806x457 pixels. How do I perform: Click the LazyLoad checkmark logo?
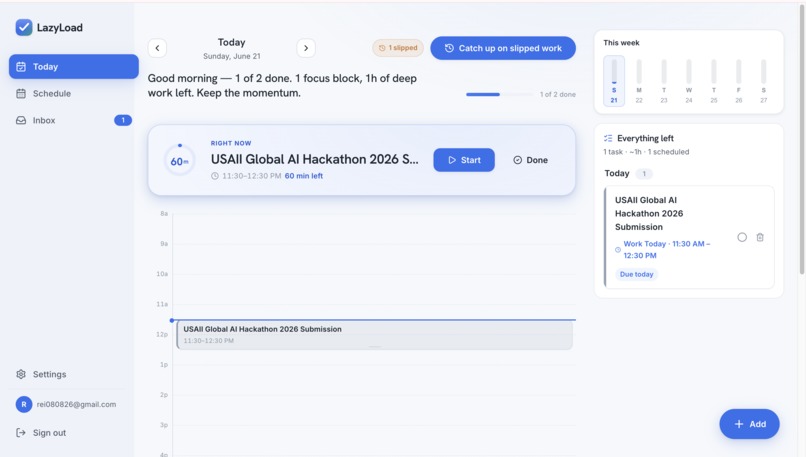24,27
